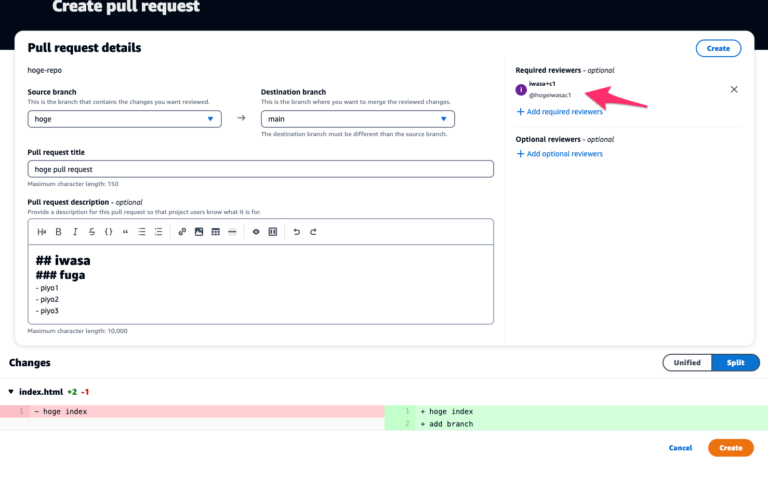Apply italic formatting in description editor
Image resolution: width=768 pixels, height=480 pixels.
pyautogui.click(x=75, y=232)
